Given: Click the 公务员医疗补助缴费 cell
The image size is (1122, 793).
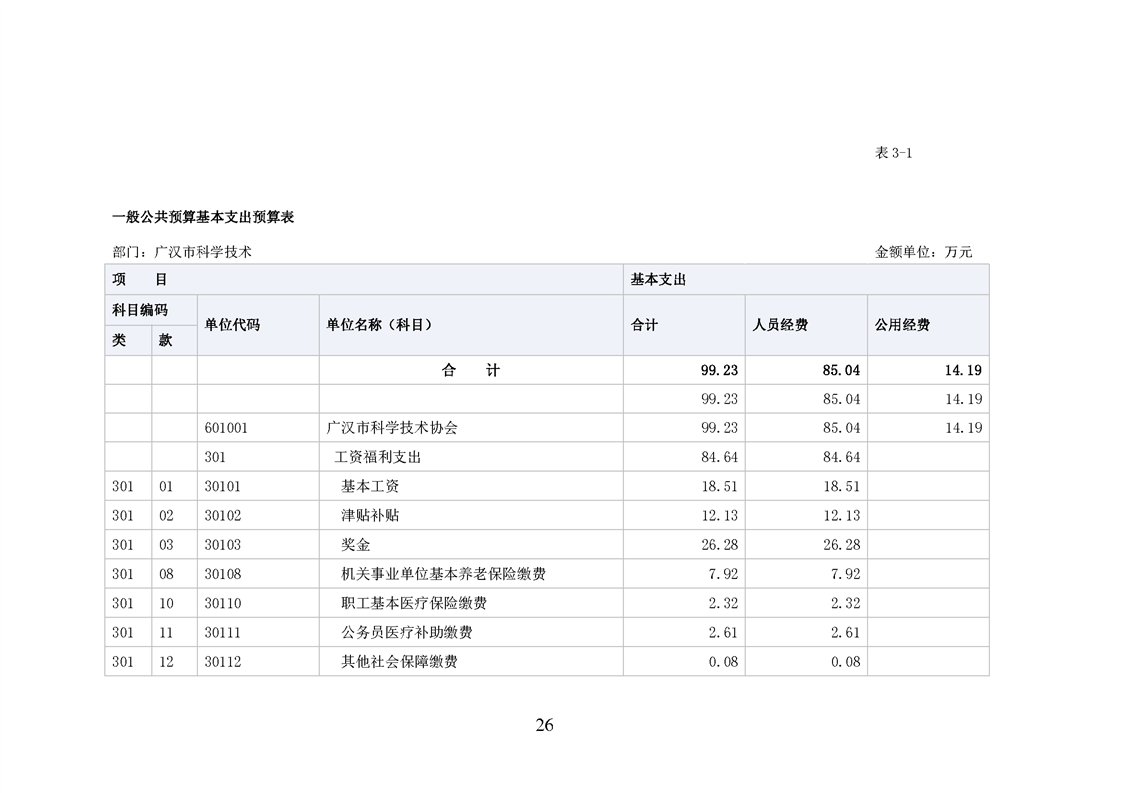Looking at the screenshot, I should click(407, 632).
